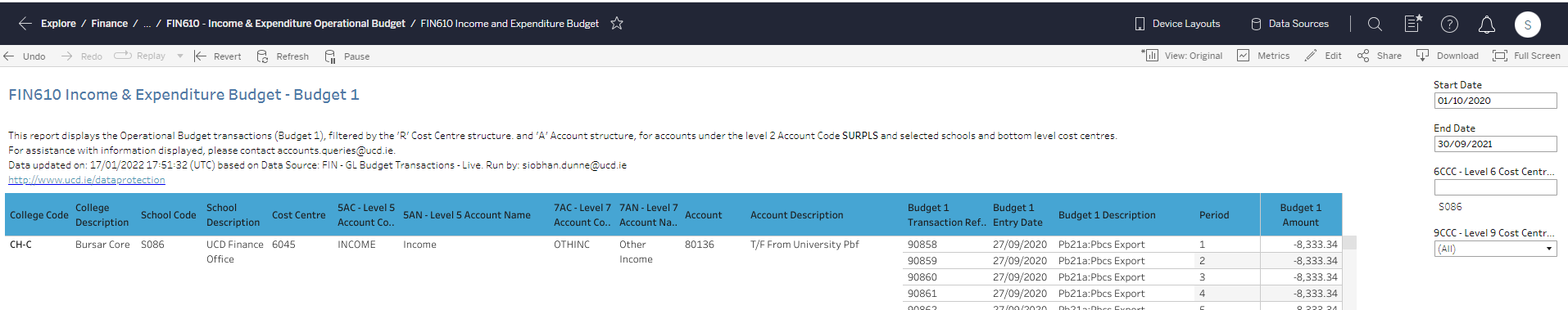1568x310 pixels.
Task: Click the Download button
Action: [1447, 56]
